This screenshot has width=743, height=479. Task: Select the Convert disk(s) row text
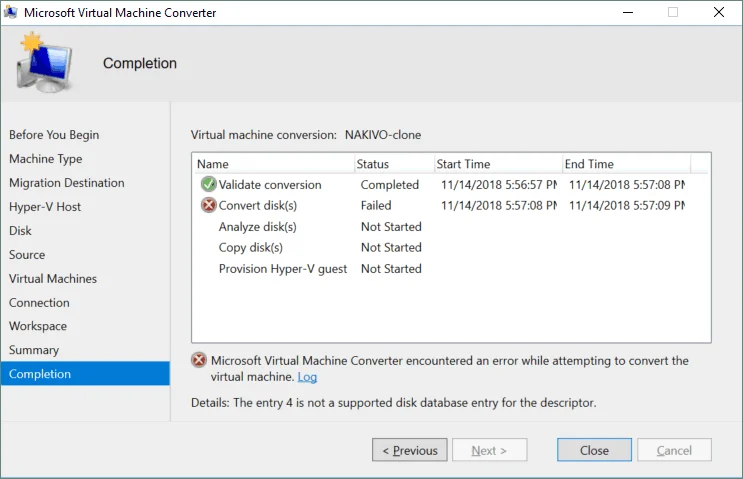tap(258, 206)
